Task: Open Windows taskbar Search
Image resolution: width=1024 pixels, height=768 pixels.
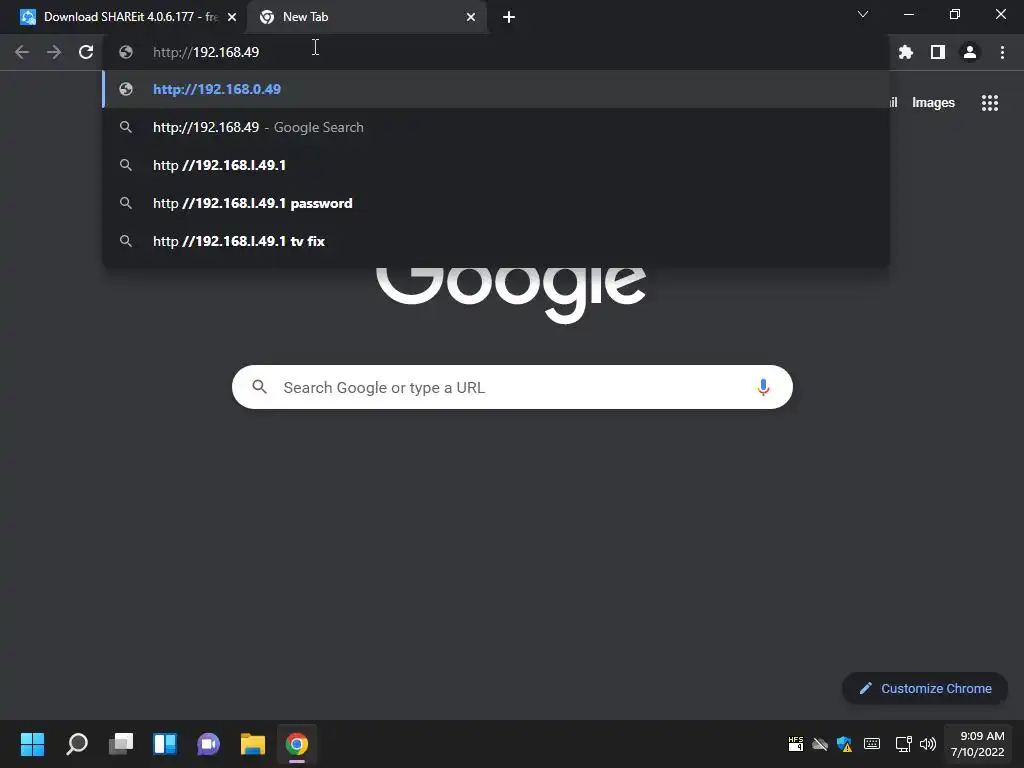Action: point(77,744)
